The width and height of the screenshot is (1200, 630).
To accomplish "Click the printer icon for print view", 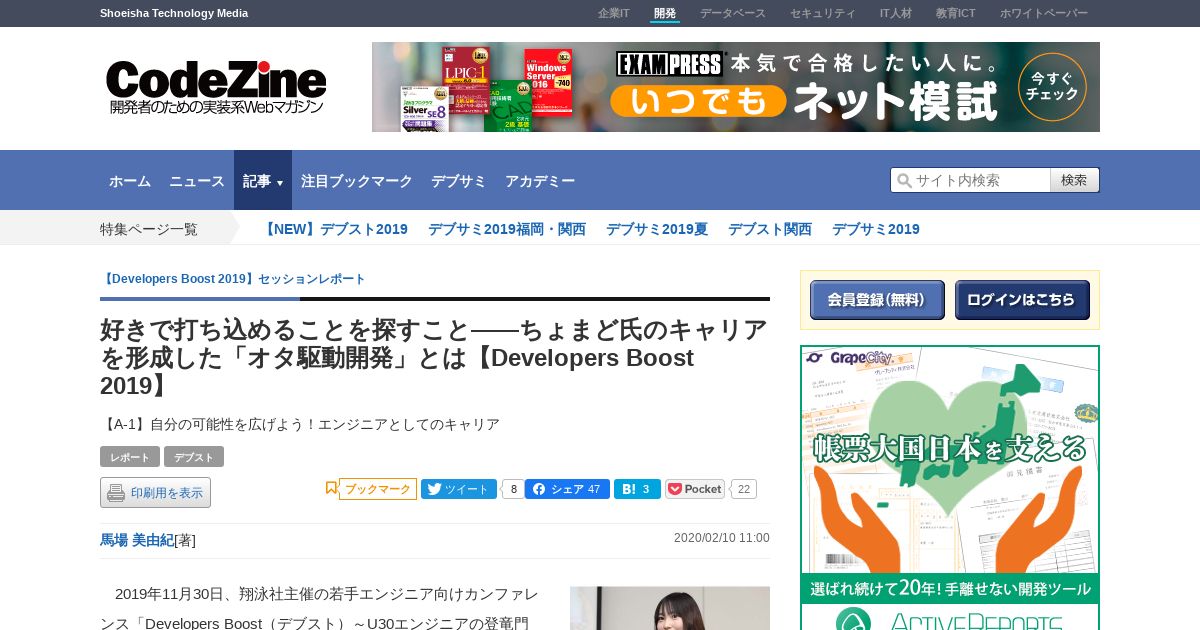I will [x=116, y=493].
